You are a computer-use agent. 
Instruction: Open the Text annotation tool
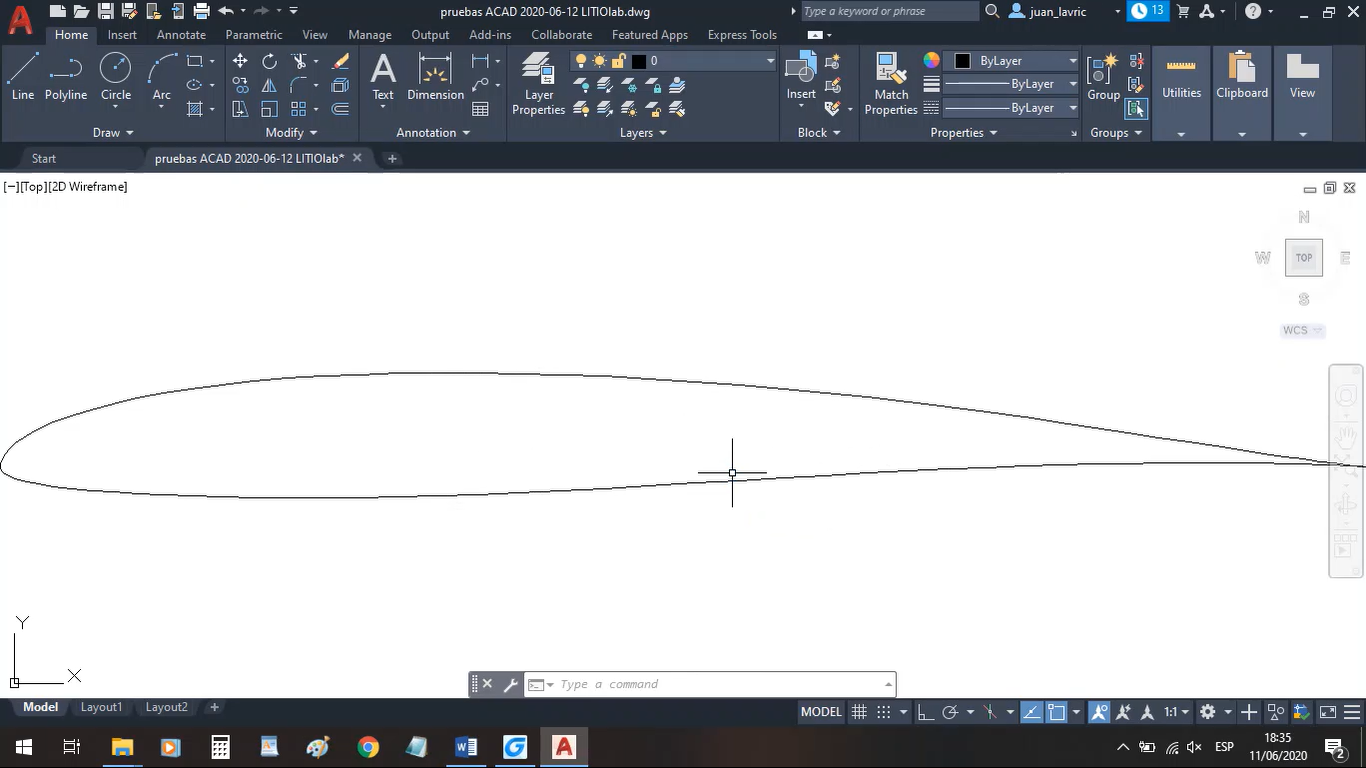click(x=383, y=78)
